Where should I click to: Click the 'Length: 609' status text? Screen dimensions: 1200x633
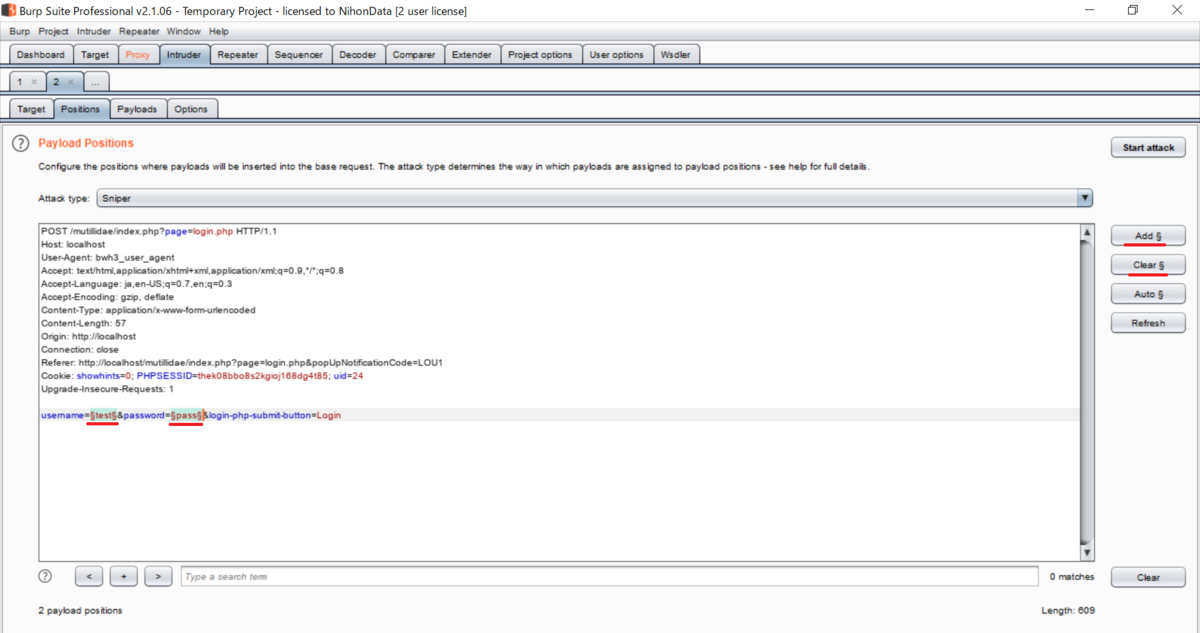click(1068, 610)
